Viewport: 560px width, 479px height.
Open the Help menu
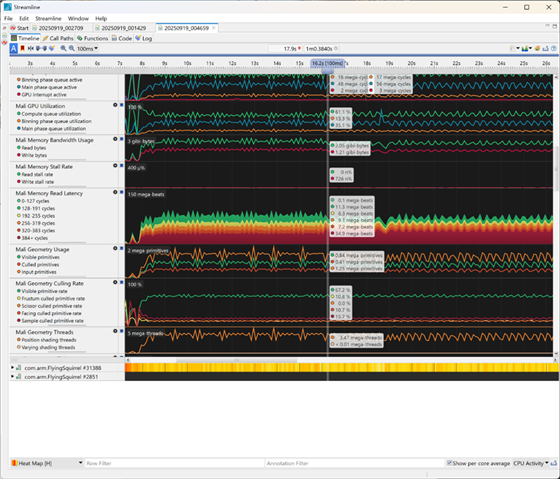(101, 18)
